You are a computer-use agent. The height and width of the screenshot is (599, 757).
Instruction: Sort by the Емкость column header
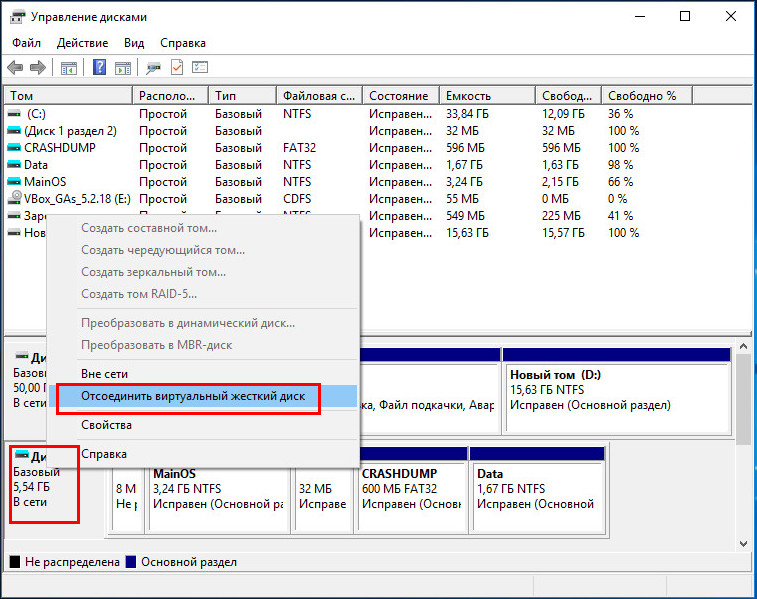(488, 96)
